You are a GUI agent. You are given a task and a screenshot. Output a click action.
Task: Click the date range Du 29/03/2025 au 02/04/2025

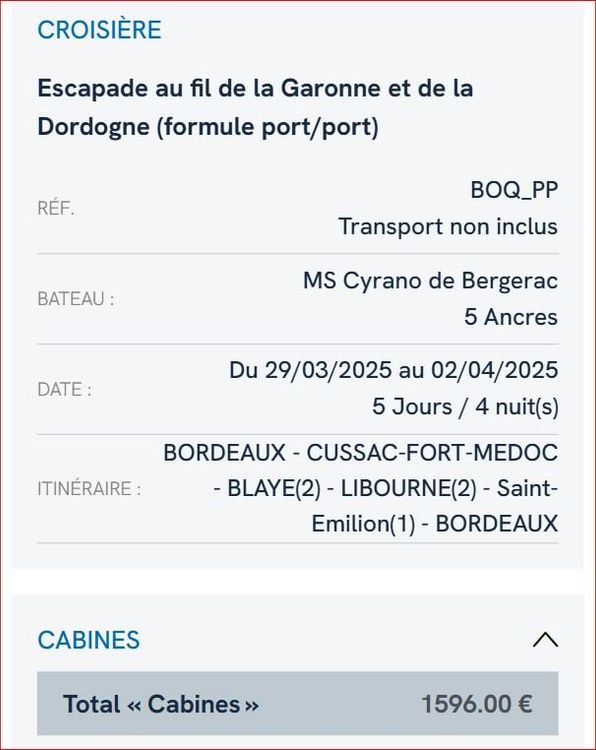[393, 370]
